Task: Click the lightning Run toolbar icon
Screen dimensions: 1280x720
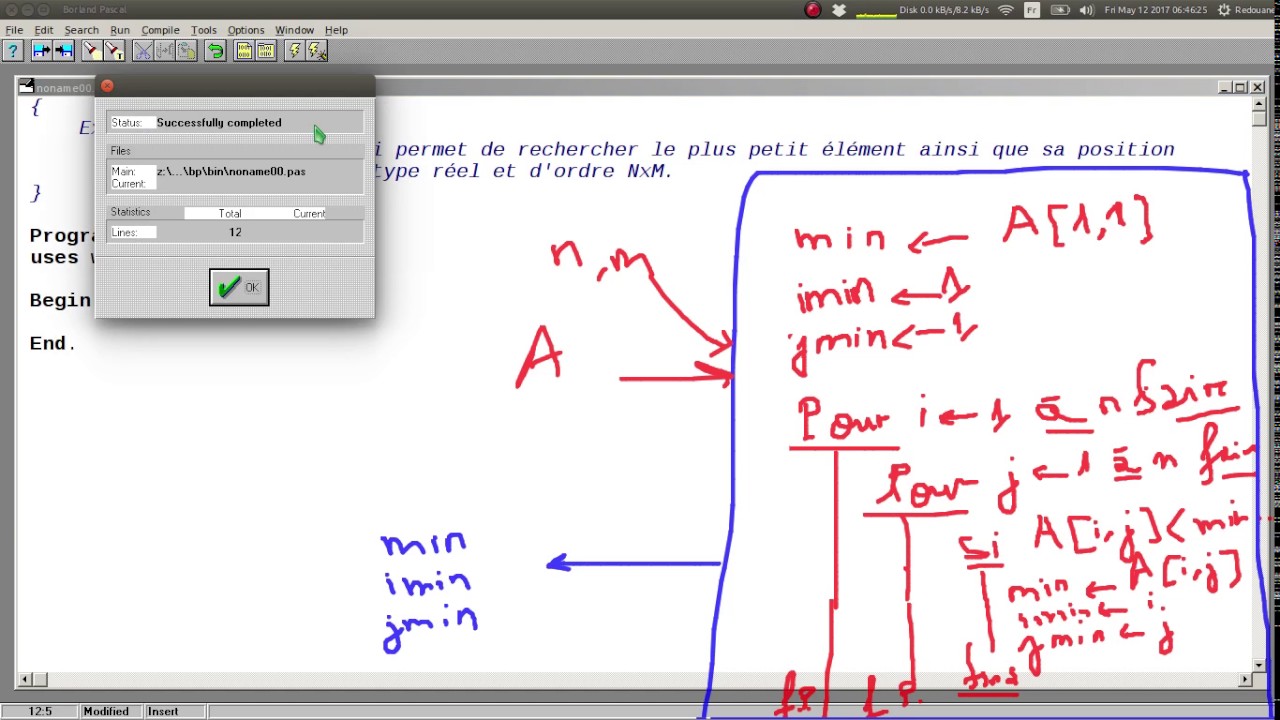Action: (x=294, y=50)
